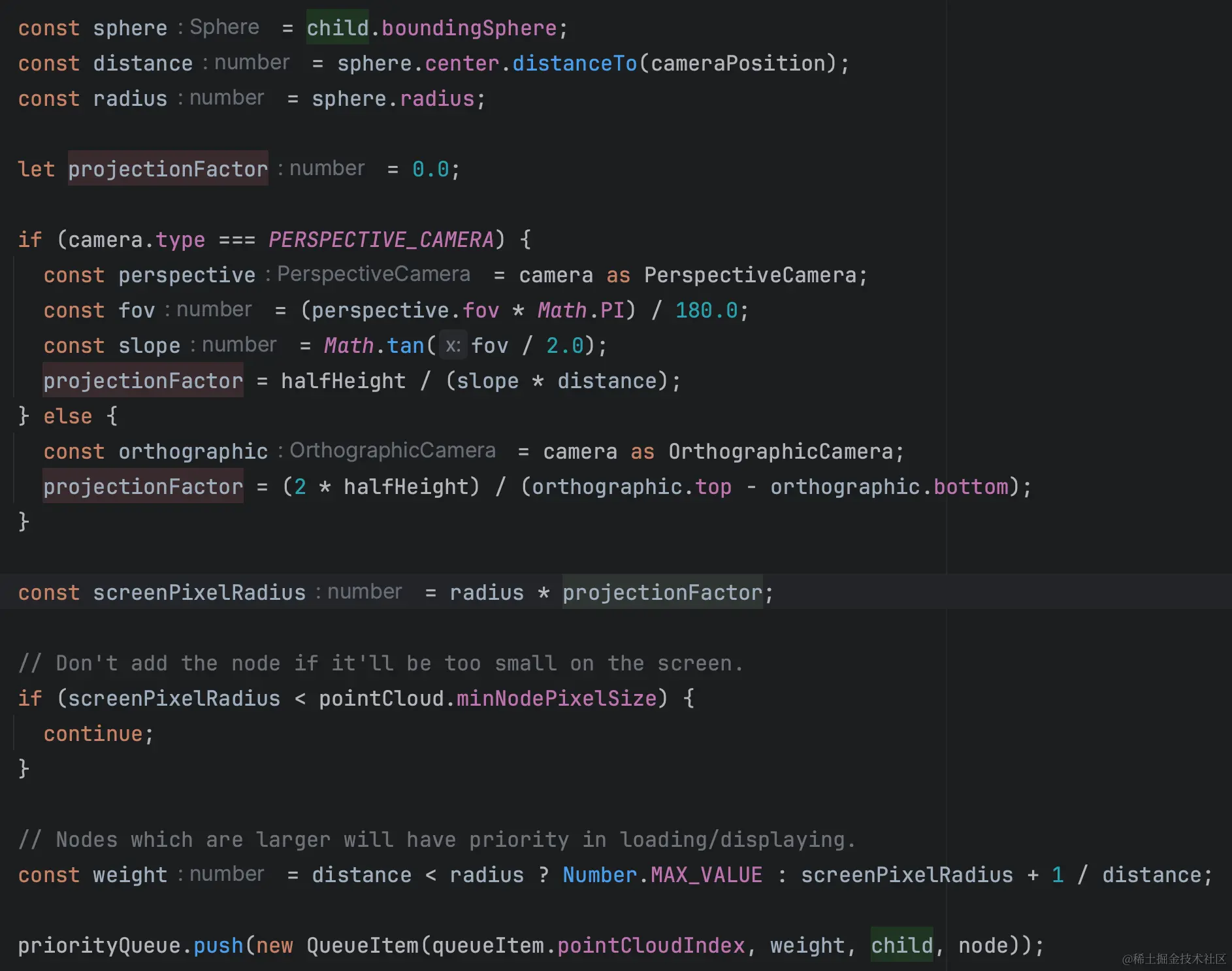Click the 'PerspectiveCamera' type after 'as'

pos(750,275)
